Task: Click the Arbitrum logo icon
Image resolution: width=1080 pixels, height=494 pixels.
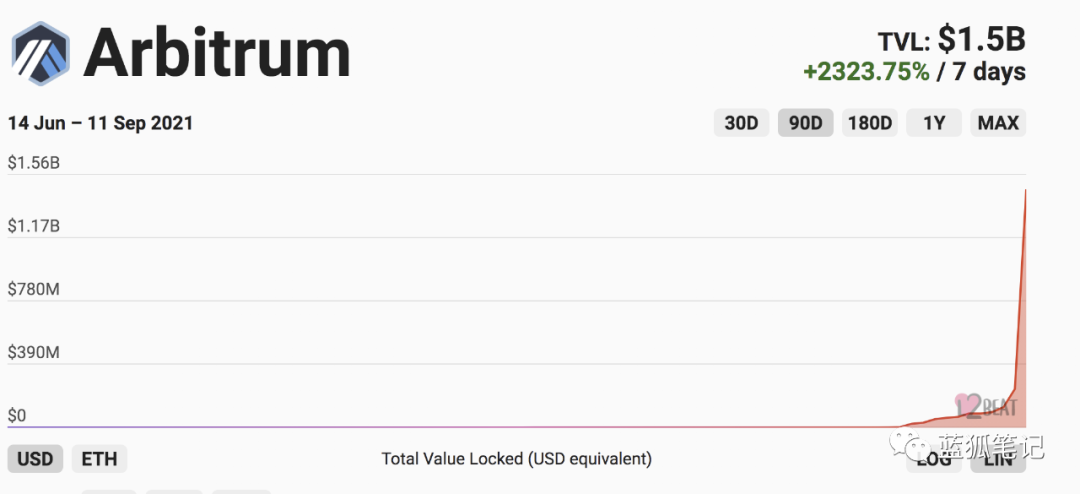Action: click(x=40, y=52)
